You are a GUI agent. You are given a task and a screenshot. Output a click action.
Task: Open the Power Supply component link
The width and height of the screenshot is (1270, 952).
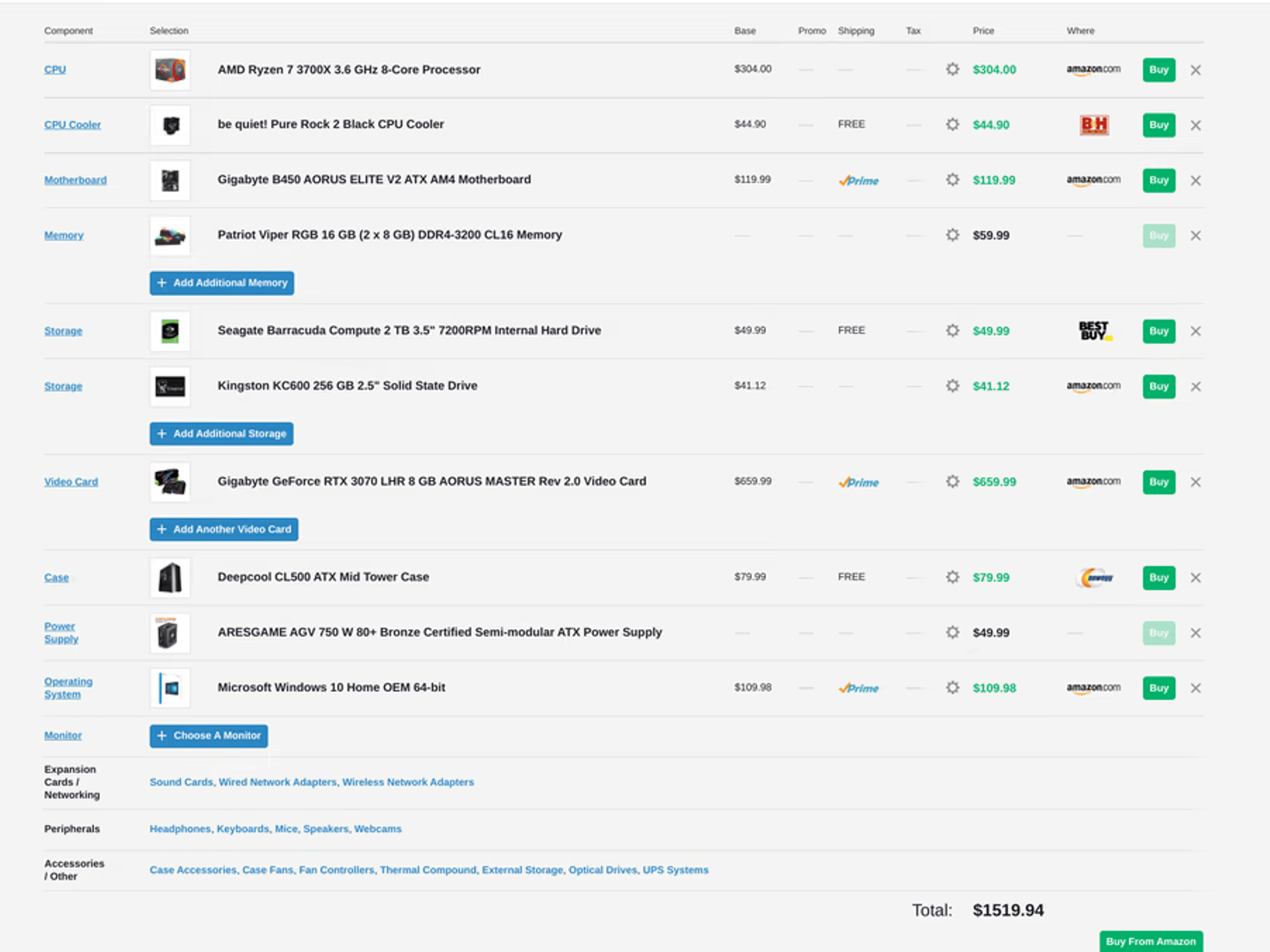pos(61,632)
